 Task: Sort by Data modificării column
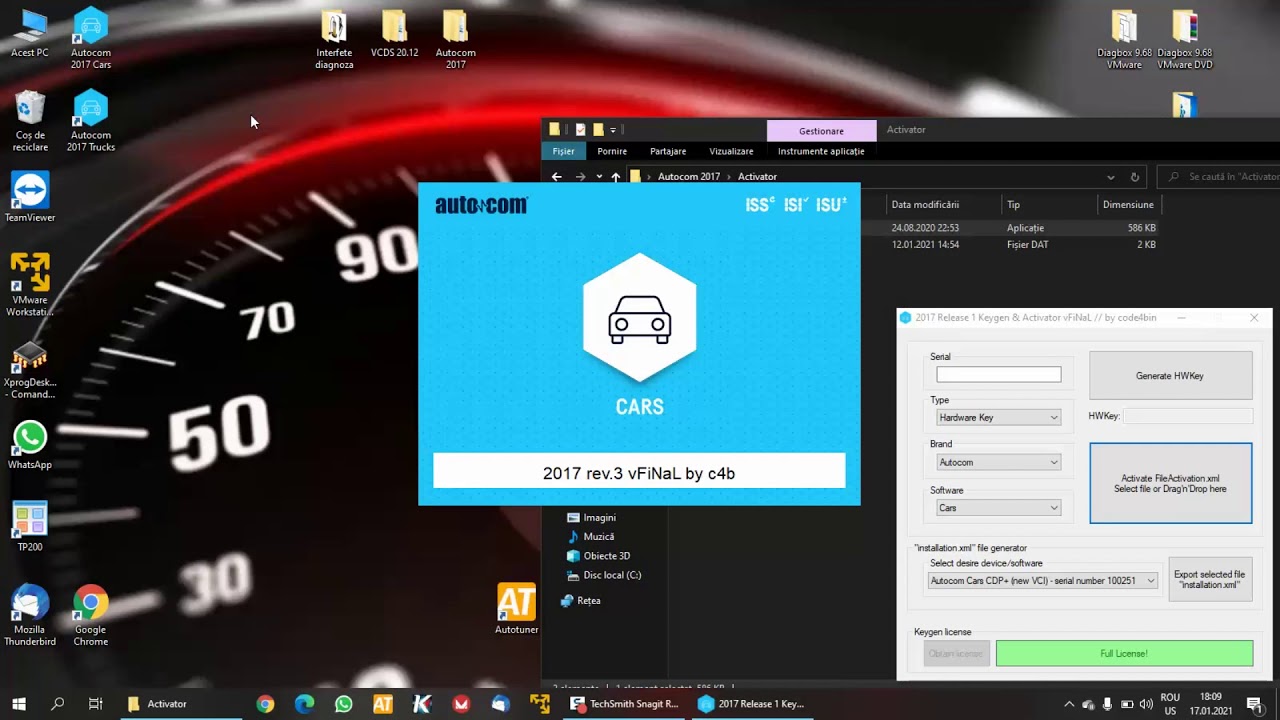click(925, 204)
